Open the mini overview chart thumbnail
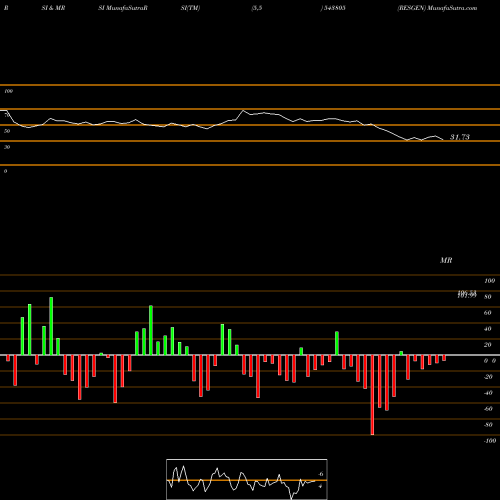The width and height of the screenshot is (500, 500). (247, 479)
